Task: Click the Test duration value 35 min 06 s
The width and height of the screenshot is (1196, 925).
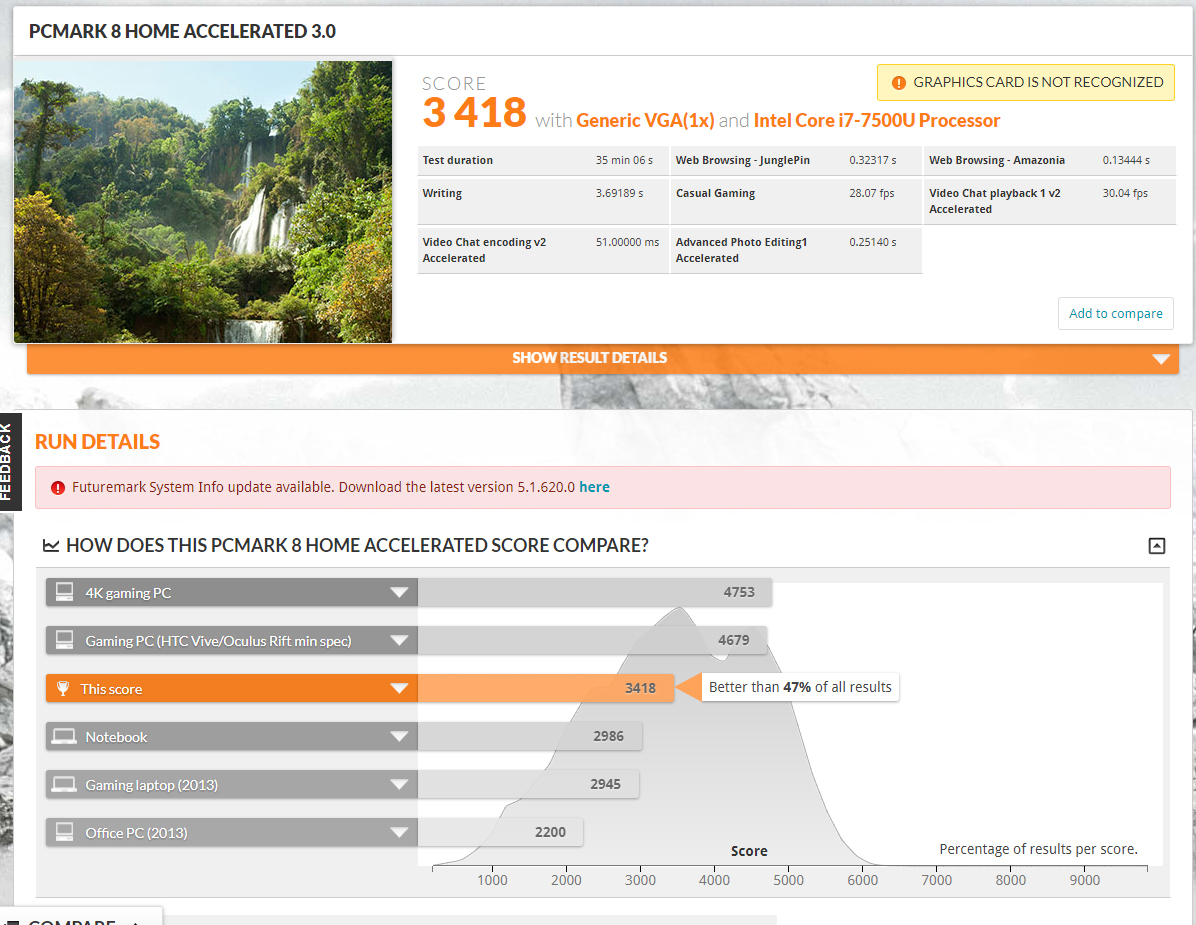Action: [x=624, y=160]
